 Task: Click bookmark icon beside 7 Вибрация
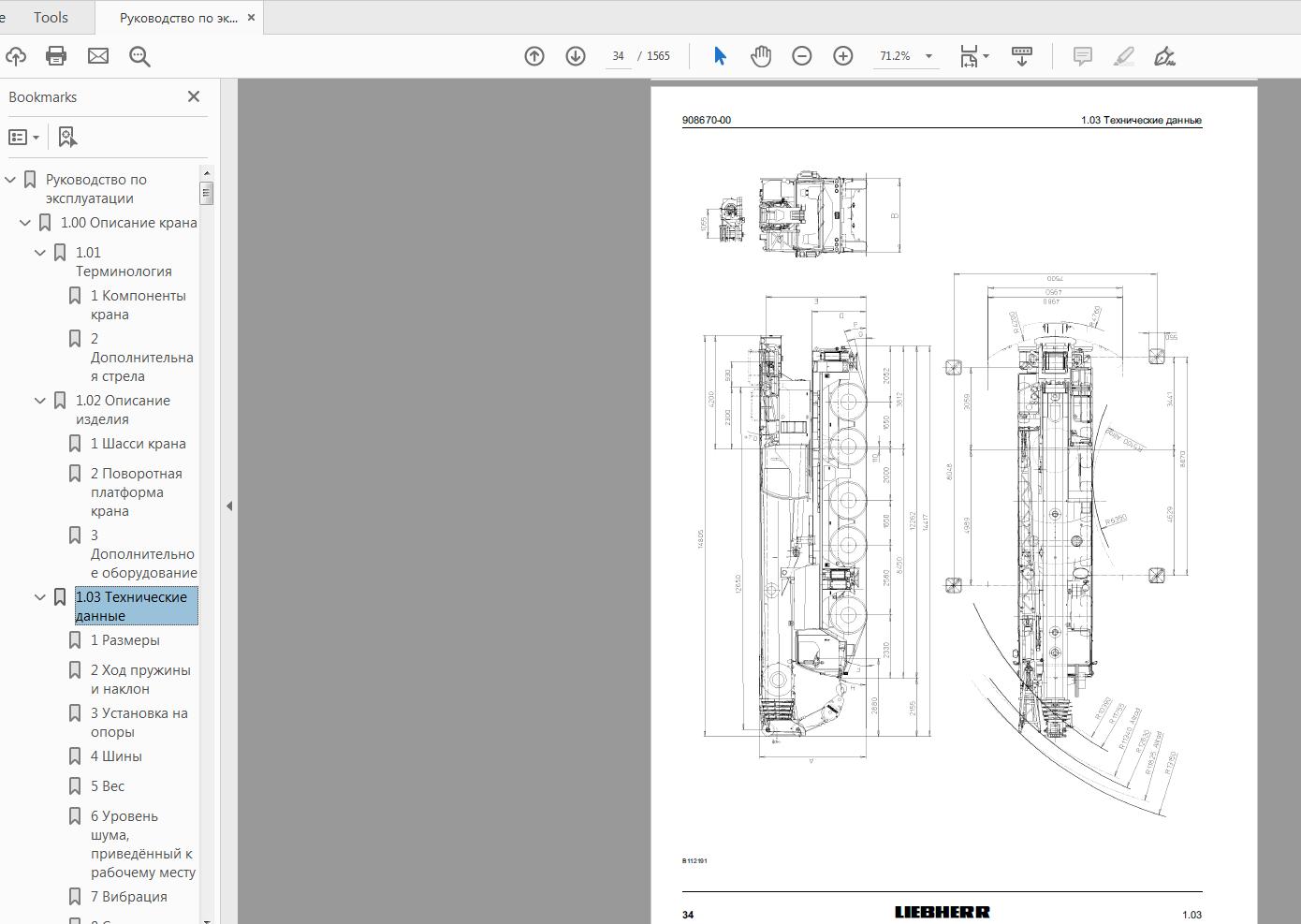(75, 897)
